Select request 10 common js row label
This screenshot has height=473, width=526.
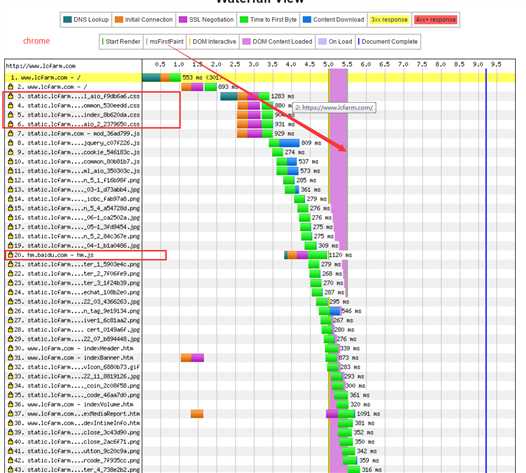point(77,162)
